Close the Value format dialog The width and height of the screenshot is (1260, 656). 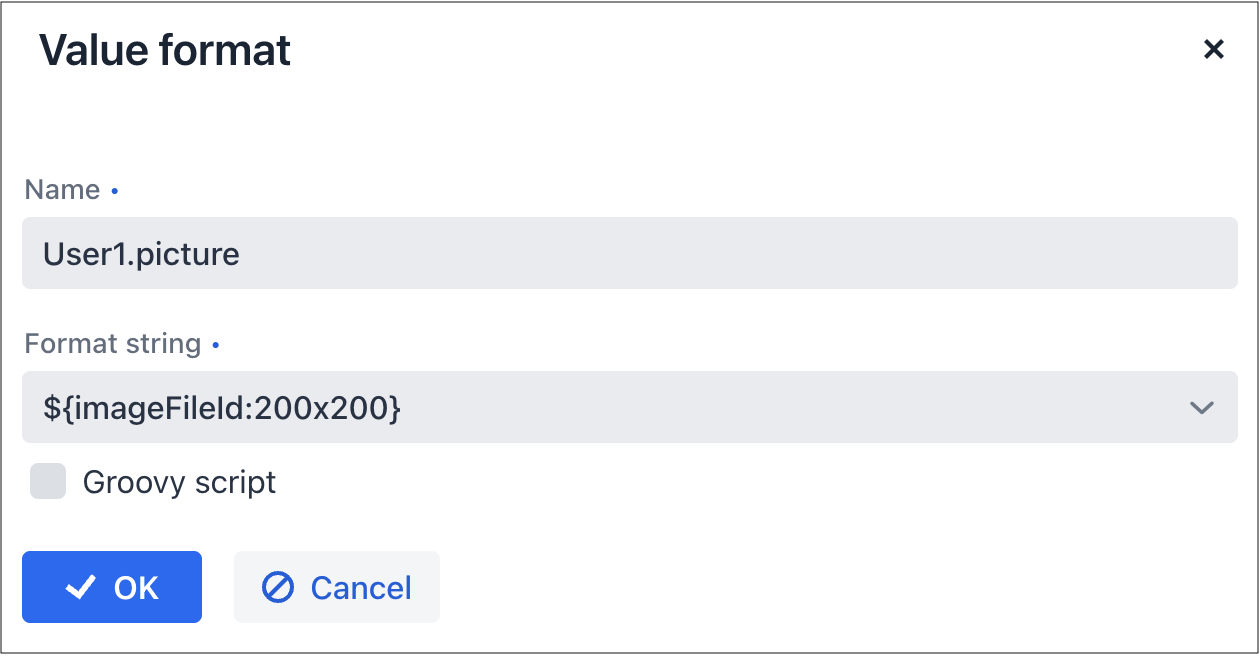point(1213,50)
